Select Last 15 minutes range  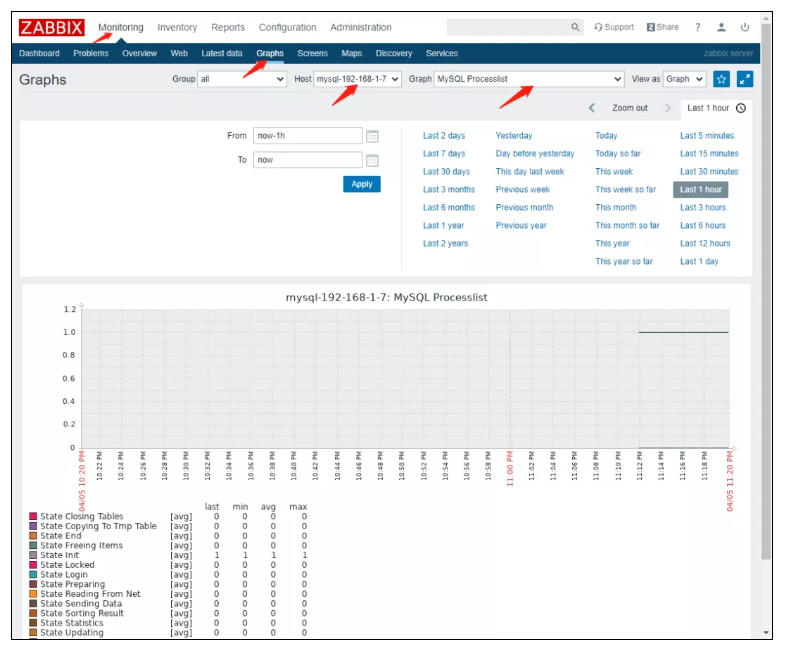(x=709, y=154)
